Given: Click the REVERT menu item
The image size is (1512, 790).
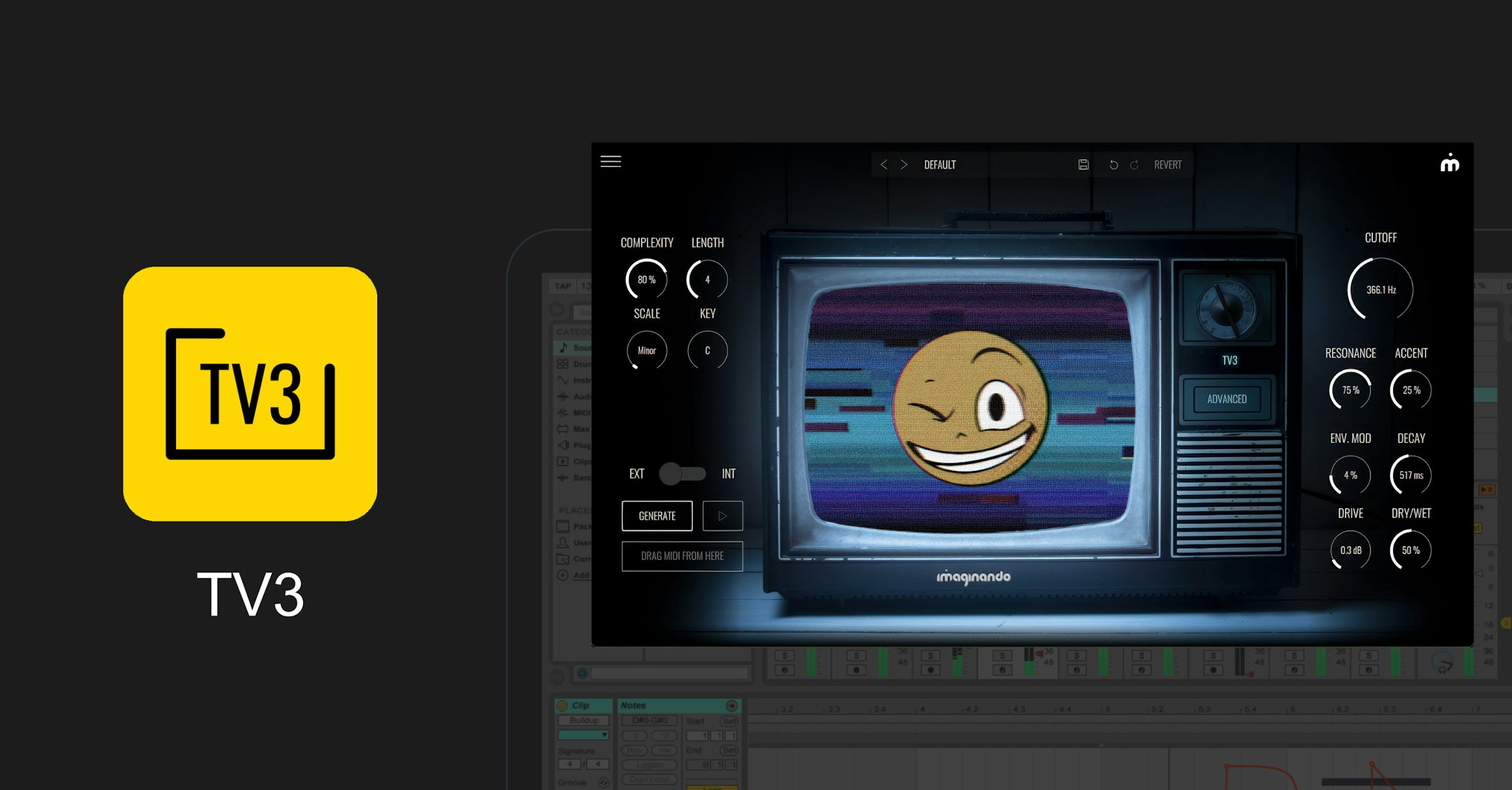Looking at the screenshot, I should pos(1167,165).
